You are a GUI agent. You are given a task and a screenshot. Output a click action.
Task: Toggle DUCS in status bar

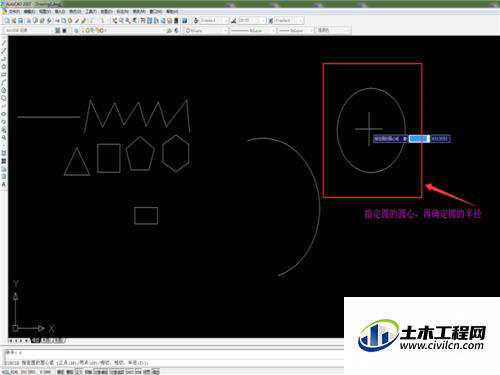(x=130, y=372)
